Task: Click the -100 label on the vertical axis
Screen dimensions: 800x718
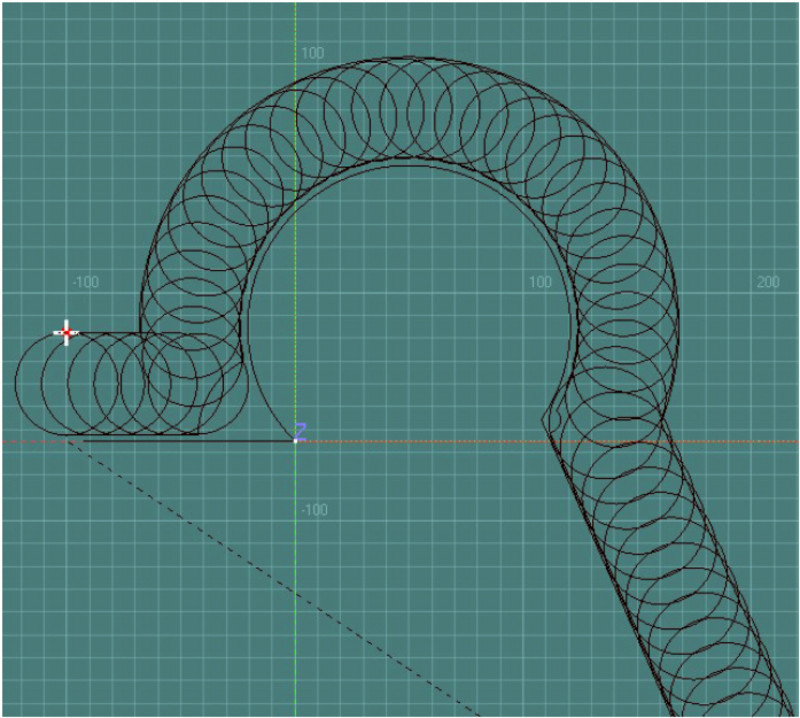Action: pos(313,509)
